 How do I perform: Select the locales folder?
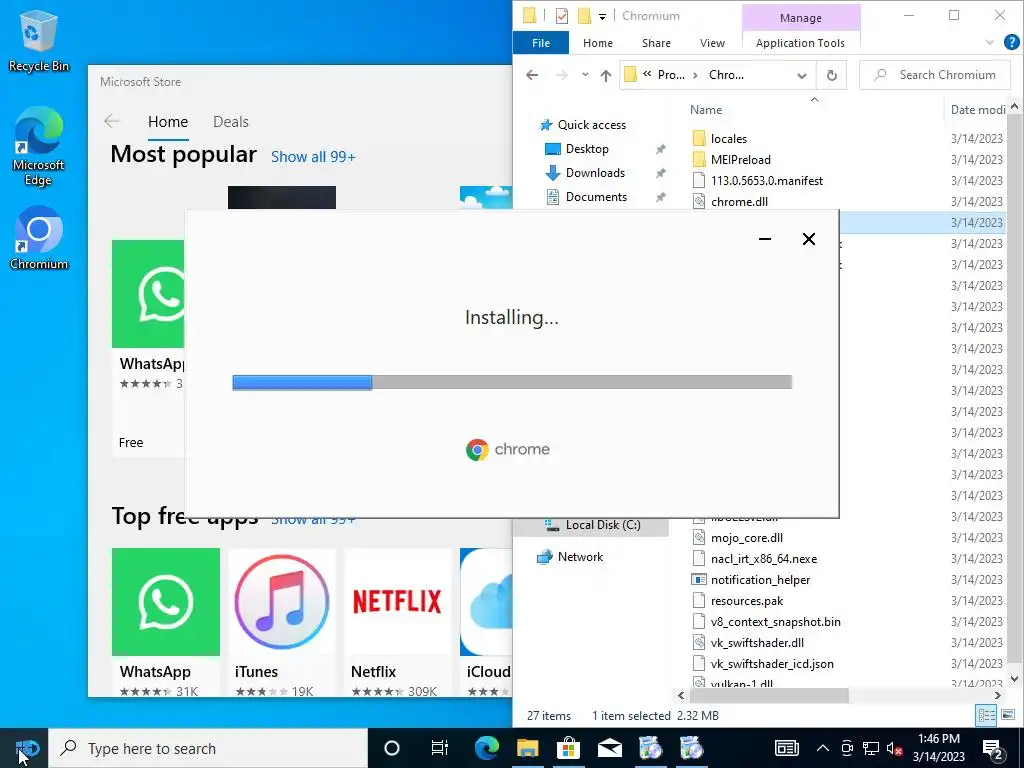728,138
